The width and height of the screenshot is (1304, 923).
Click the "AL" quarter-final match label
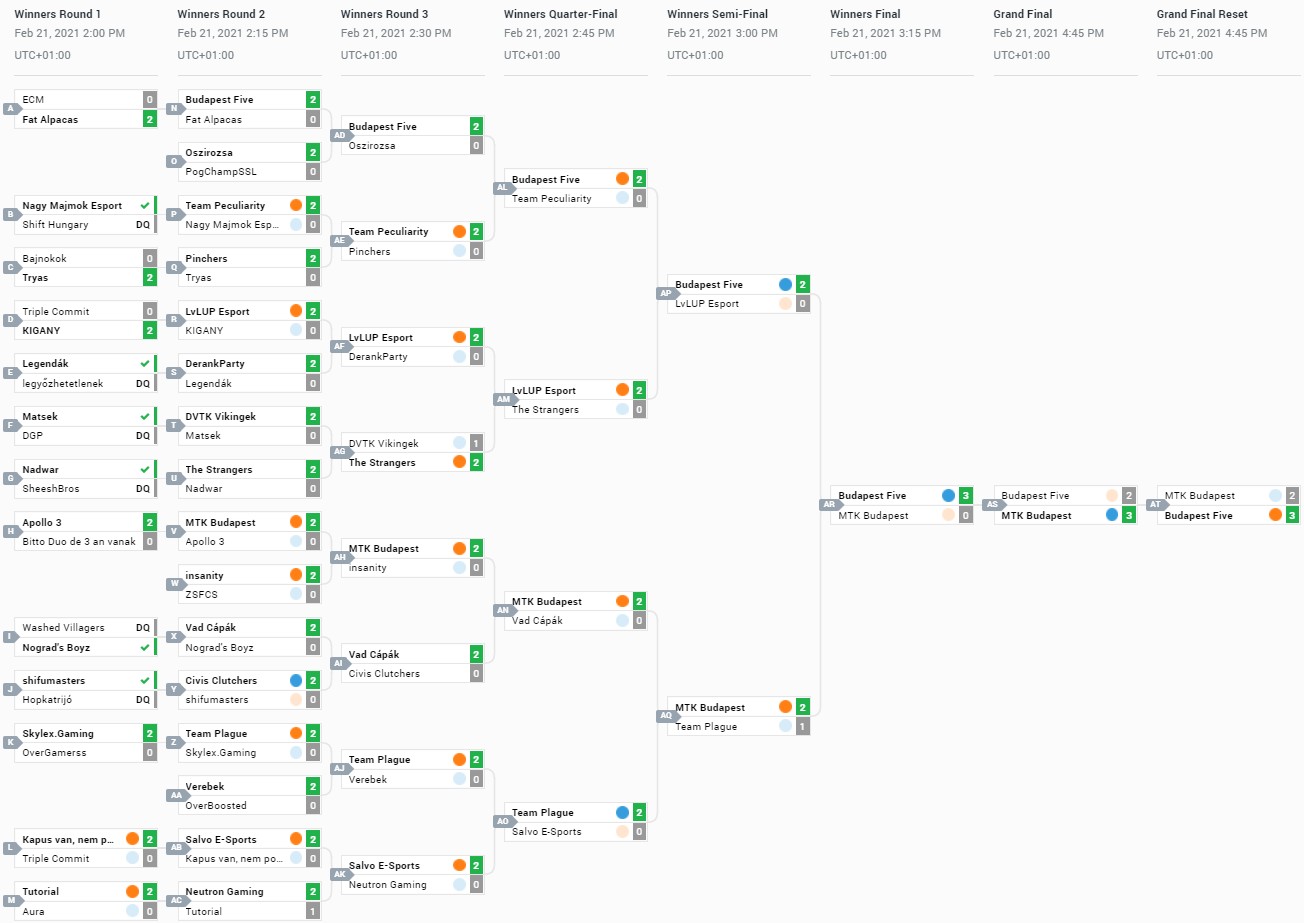click(502, 188)
